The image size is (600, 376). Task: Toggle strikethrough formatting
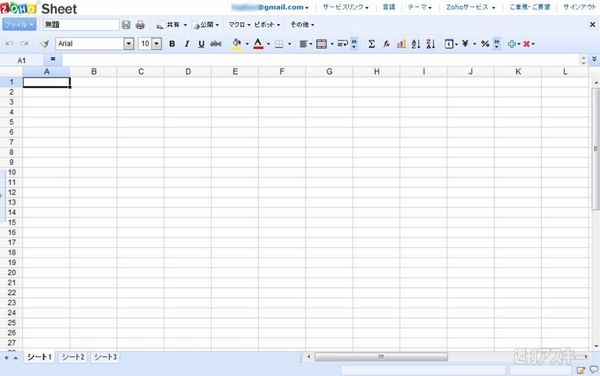(216, 44)
